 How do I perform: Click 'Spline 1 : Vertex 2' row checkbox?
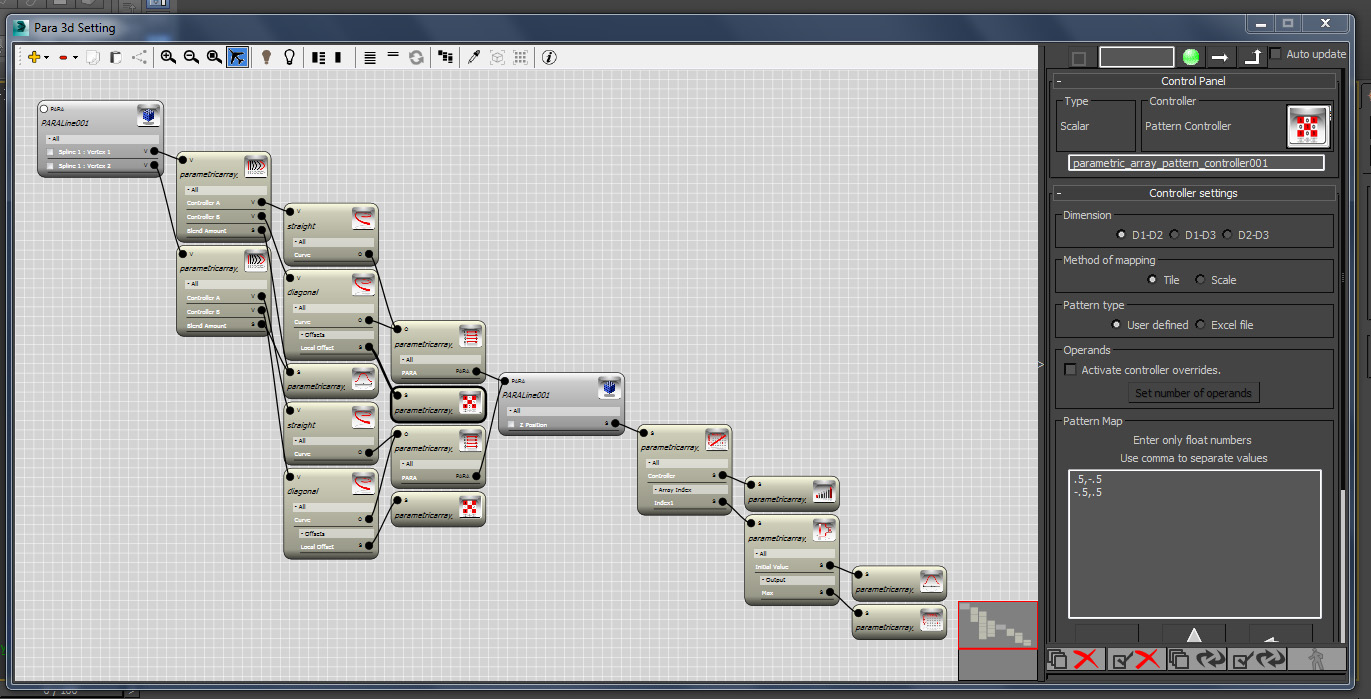coord(50,166)
